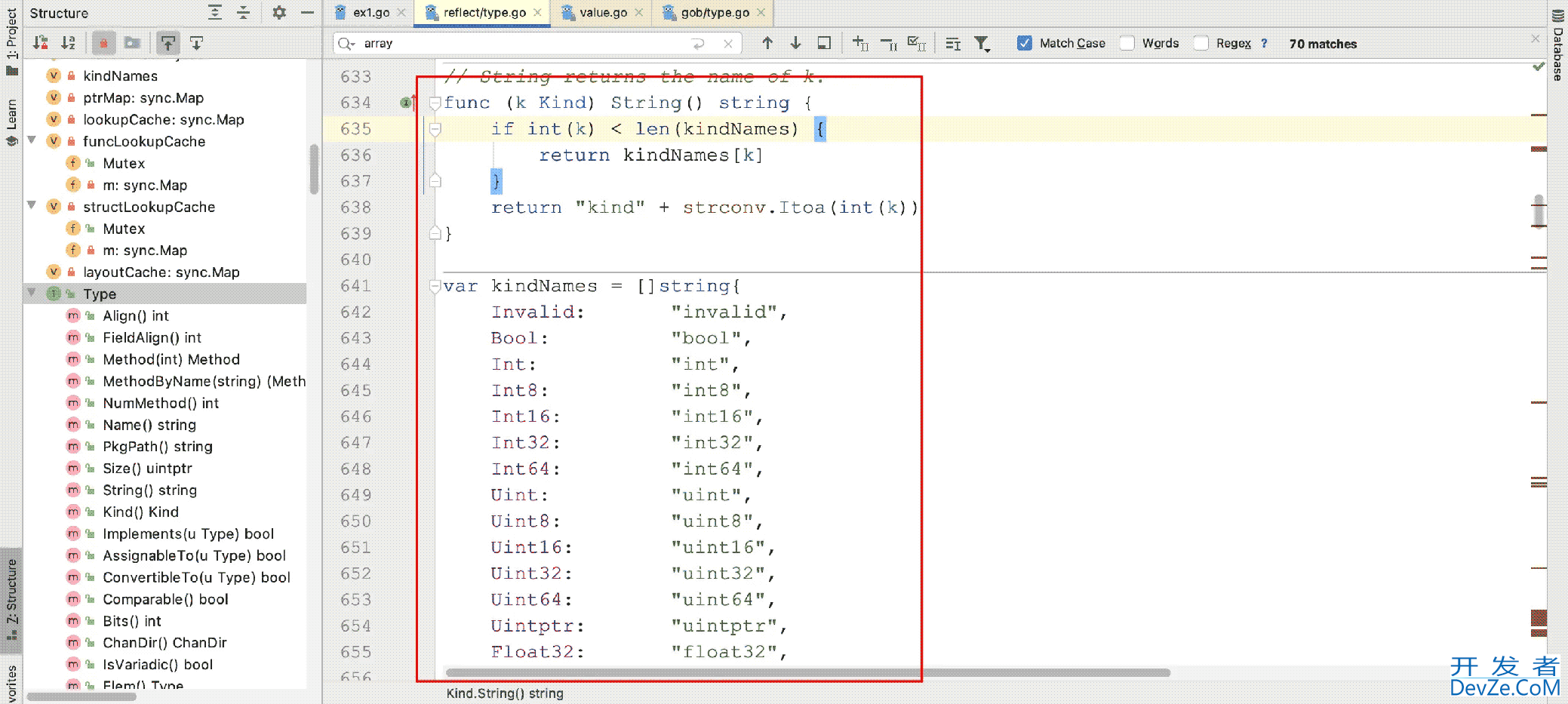Close the ex1.go tab
Image resolution: width=1568 pixels, height=704 pixels.
click(401, 12)
